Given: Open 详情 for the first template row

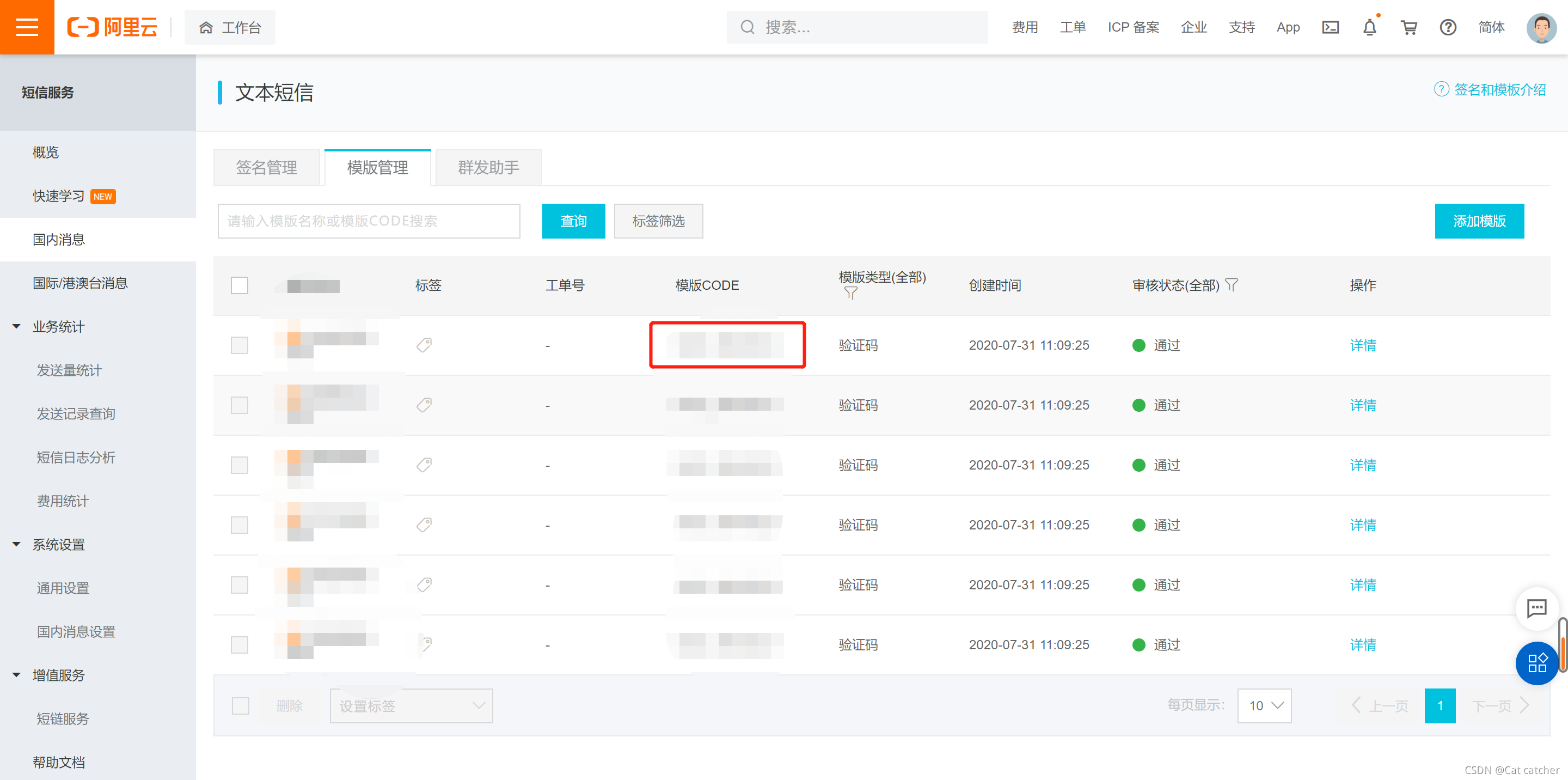Looking at the screenshot, I should click(x=1363, y=345).
